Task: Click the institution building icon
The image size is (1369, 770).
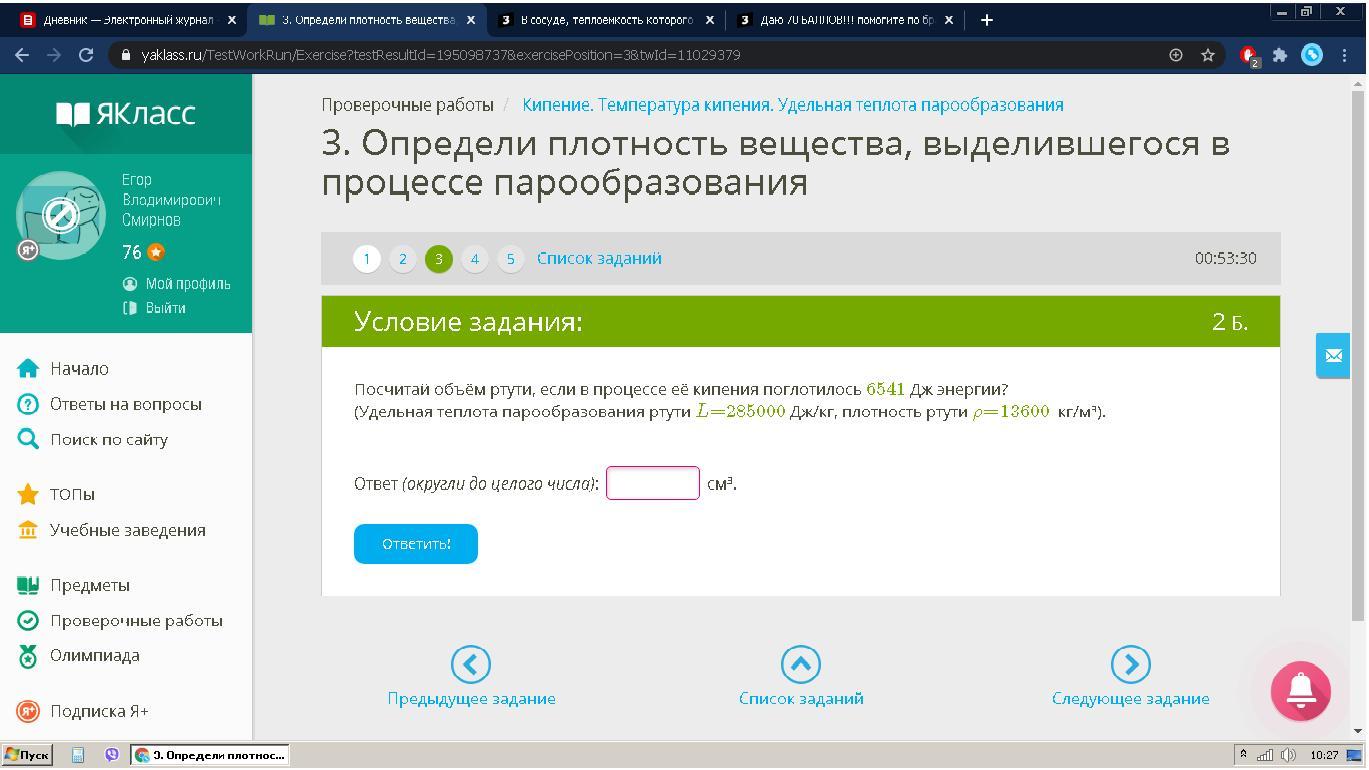Action: coord(28,530)
